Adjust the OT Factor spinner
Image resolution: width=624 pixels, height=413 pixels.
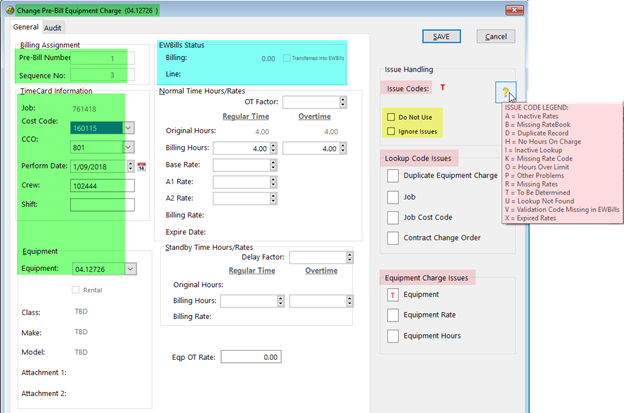(343, 102)
